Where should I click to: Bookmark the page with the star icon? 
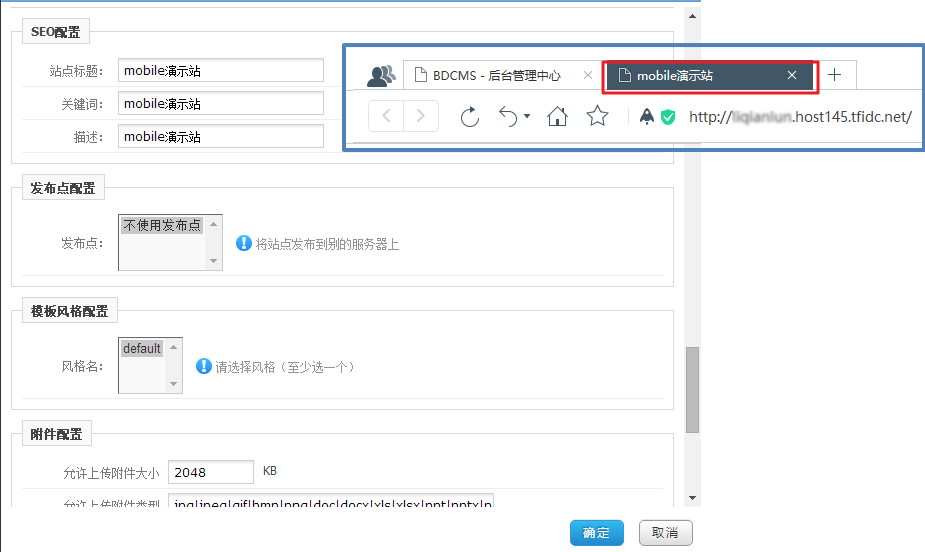(597, 116)
